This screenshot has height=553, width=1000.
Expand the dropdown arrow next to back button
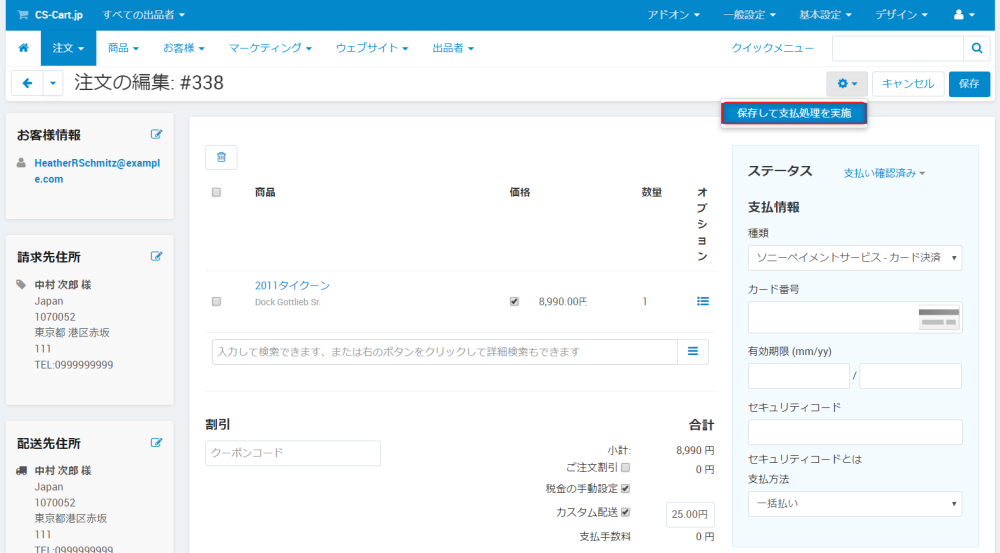click(x=53, y=83)
